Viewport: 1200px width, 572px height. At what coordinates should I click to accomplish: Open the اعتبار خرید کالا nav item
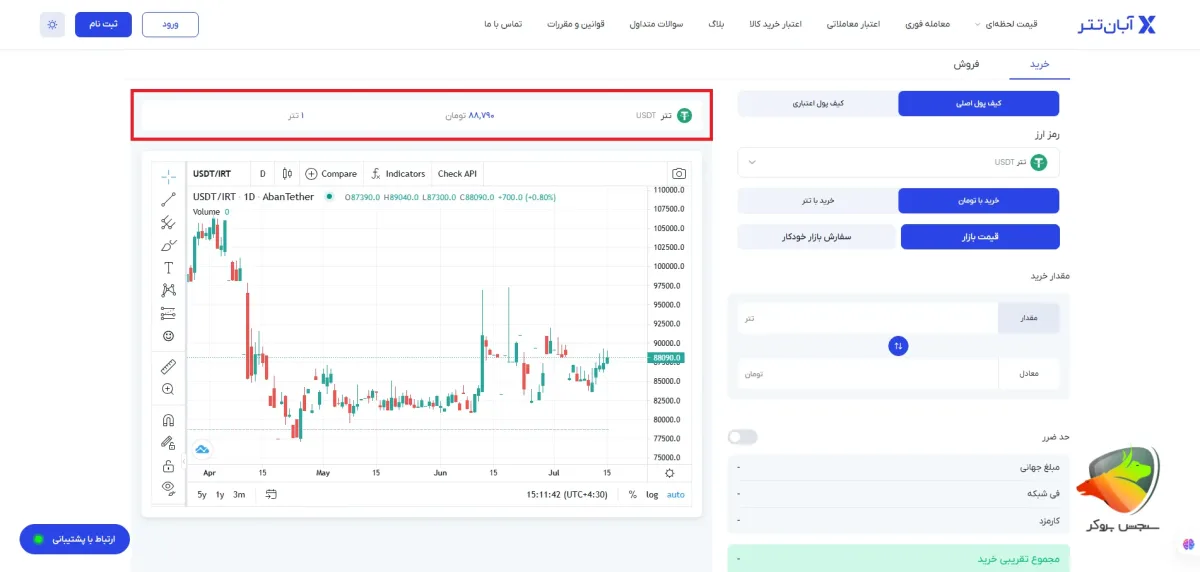775,24
